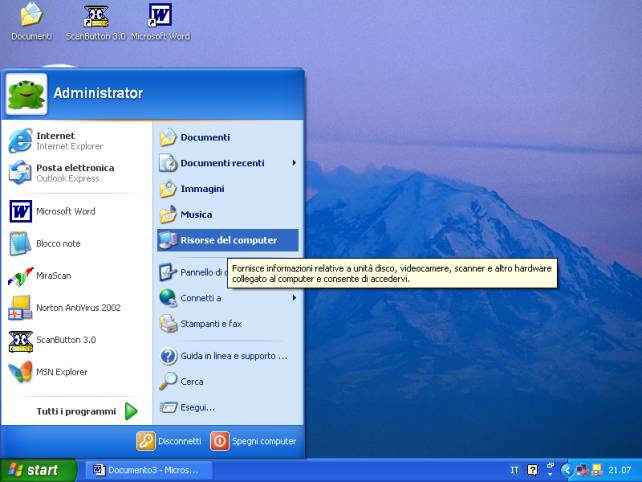
Task: Click the frog user account picture
Action: tap(27, 94)
